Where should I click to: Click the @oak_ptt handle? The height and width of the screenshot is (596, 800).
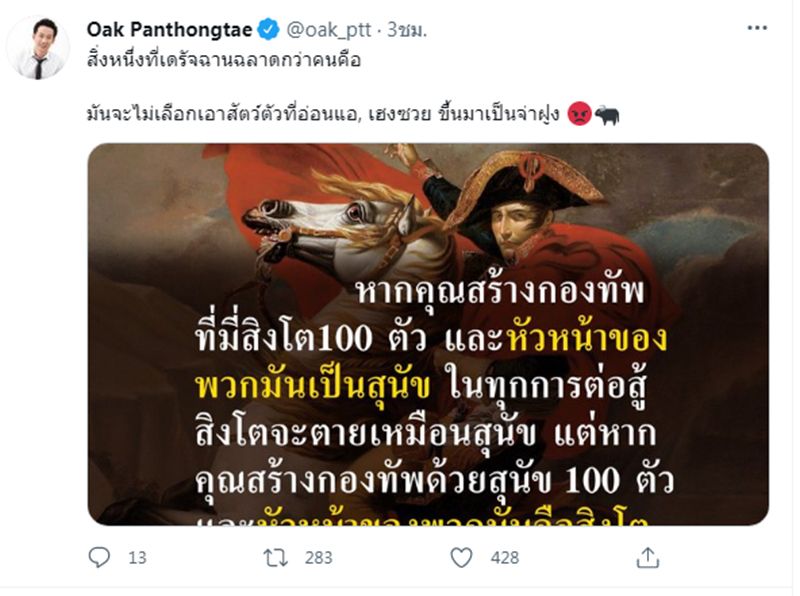pyautogui.click(x=328, y=30)
